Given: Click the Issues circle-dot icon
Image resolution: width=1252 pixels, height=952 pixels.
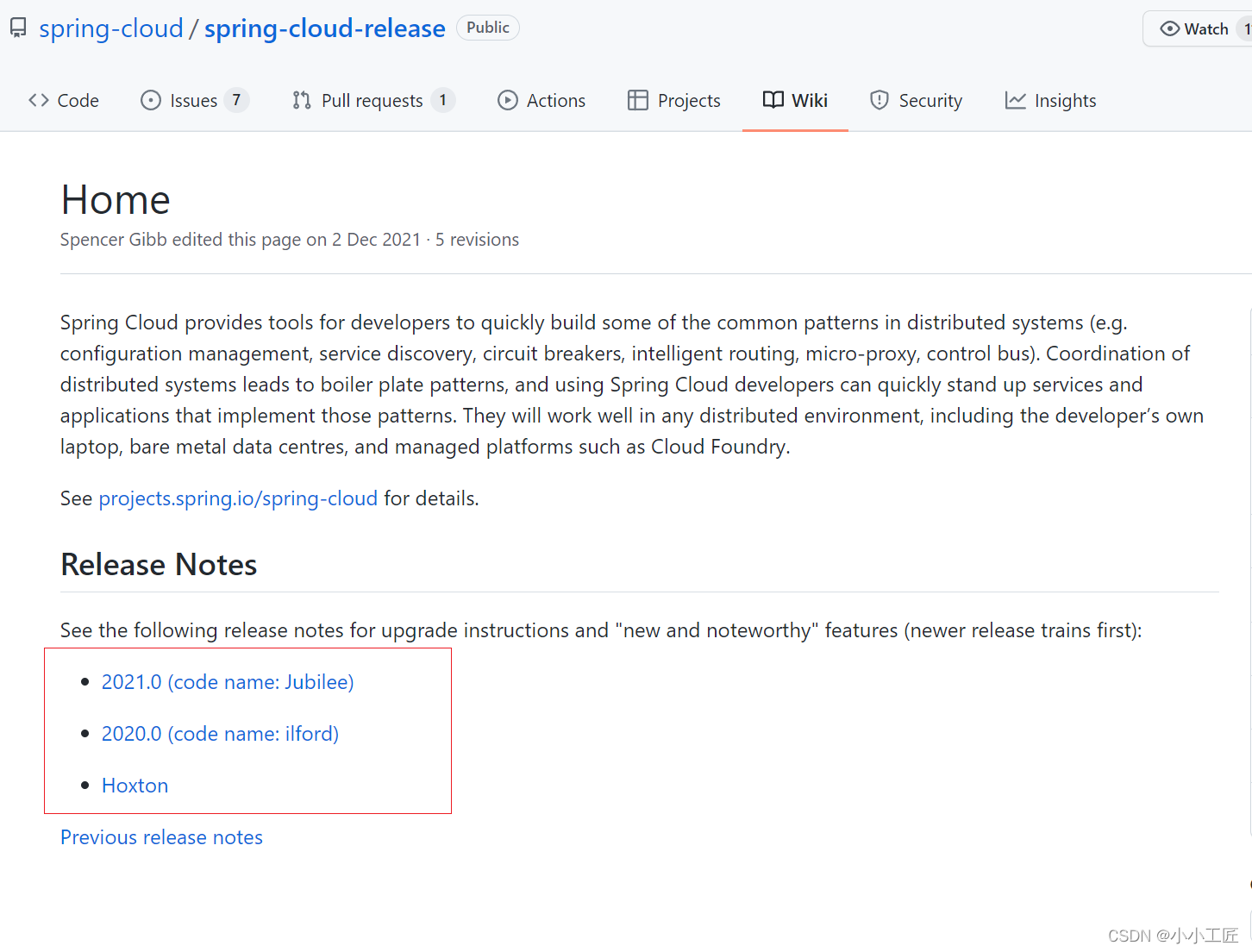Looking at the screenshot, I should (x=151, y=101).
